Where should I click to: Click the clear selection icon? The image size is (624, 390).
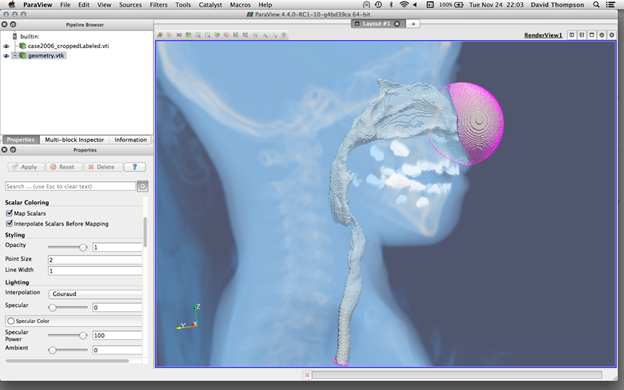click(284, 35)
